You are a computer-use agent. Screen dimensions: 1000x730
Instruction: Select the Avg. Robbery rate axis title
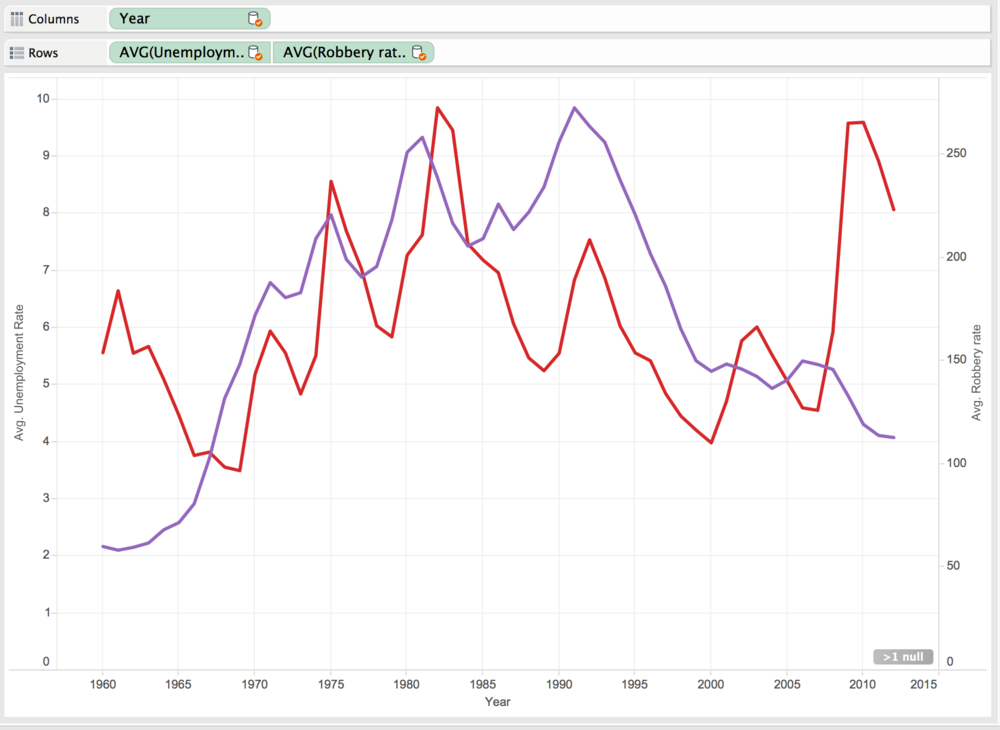coord(976,373)
